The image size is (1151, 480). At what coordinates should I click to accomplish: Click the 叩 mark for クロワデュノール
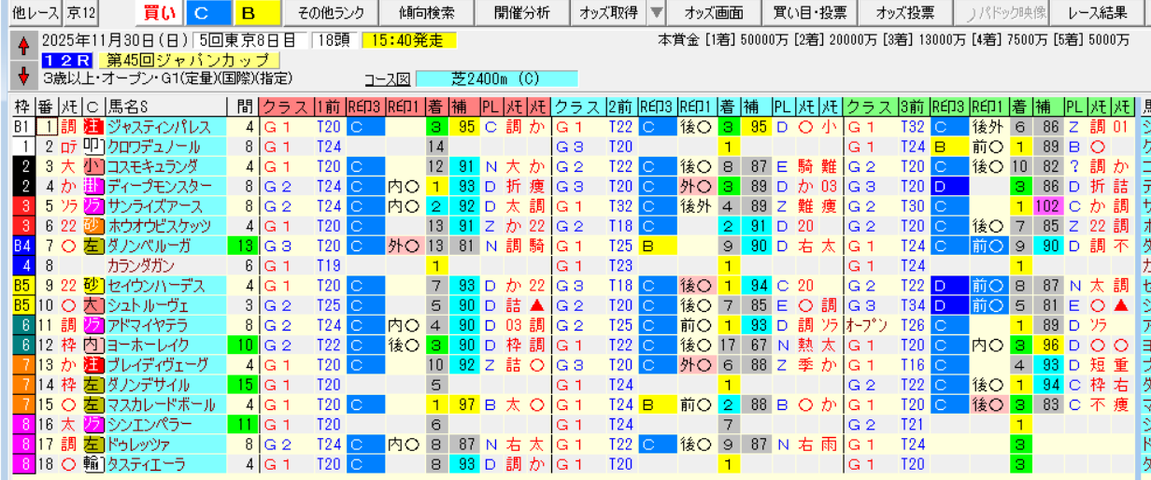click(x=93, y=145)
